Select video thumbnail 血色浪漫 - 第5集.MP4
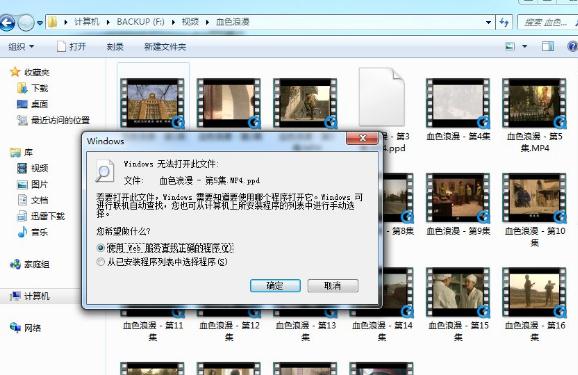The height and width of the screenshot is (375, 578). pos(535,103)
